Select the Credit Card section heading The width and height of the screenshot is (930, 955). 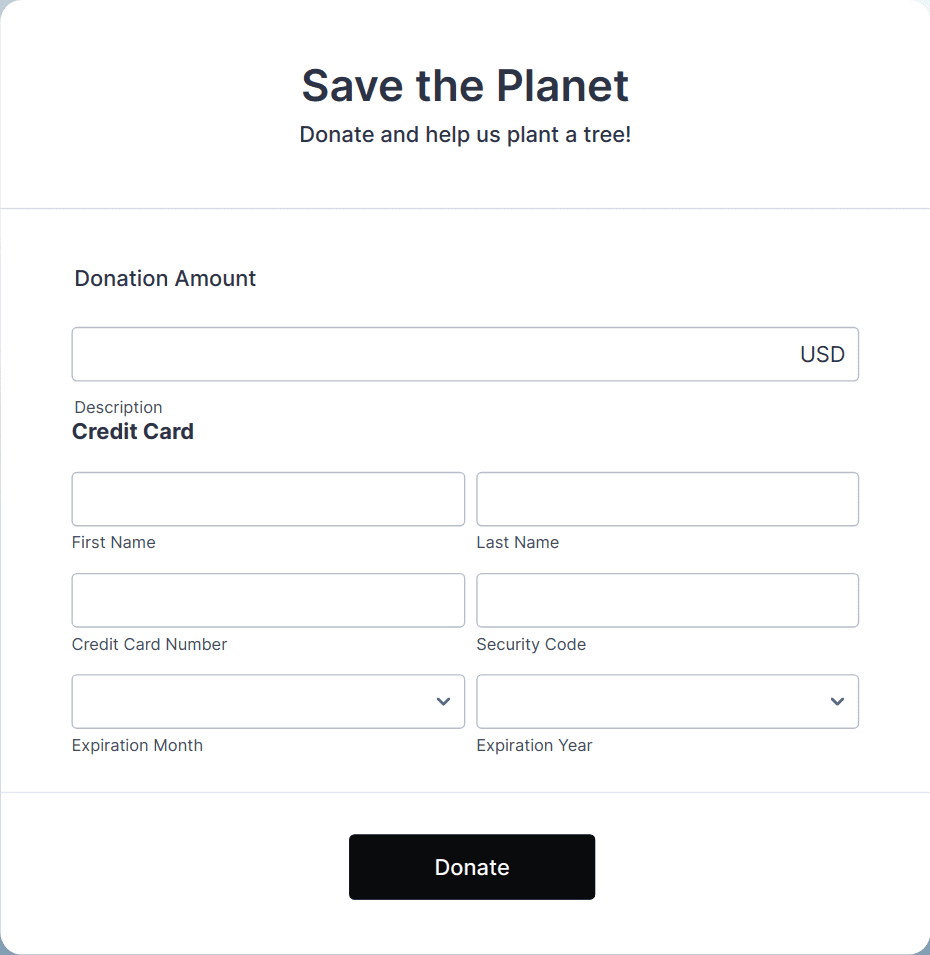pos(132,431)
